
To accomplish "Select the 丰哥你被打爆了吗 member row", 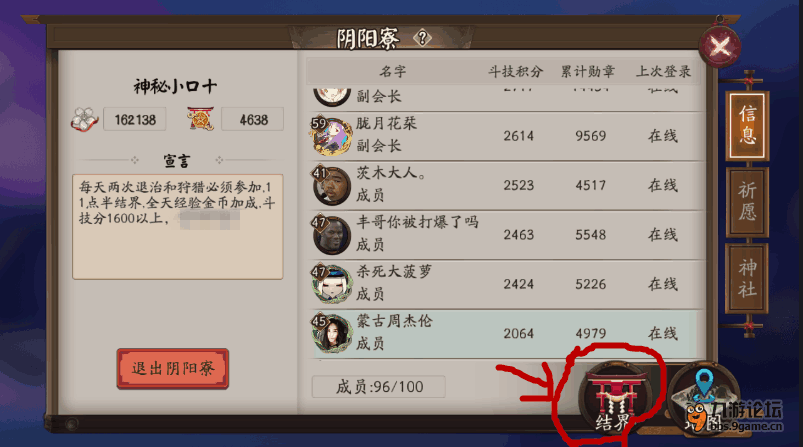I will pos(506,235).
